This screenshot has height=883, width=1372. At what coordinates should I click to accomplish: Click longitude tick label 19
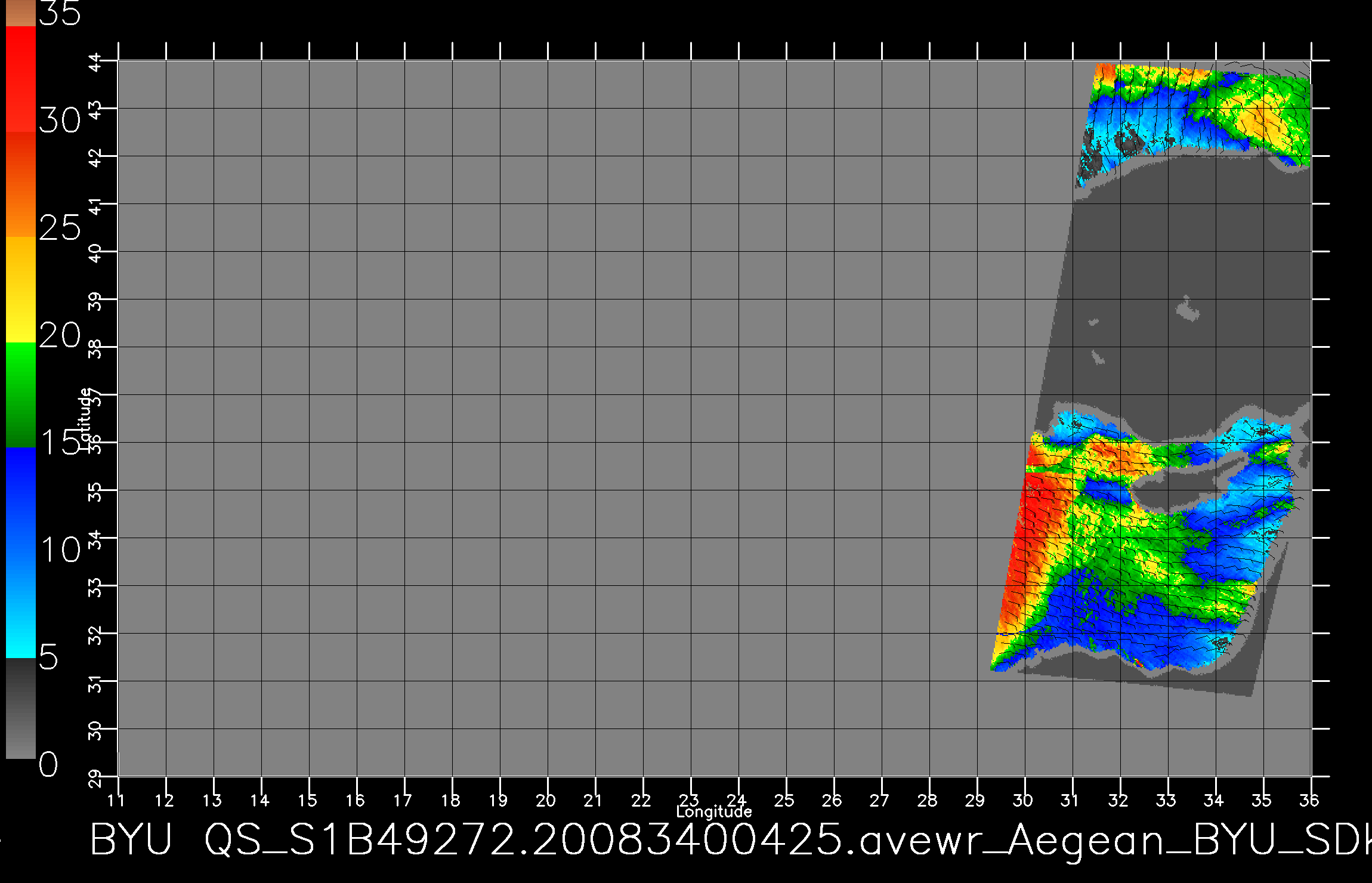(498, 801)
